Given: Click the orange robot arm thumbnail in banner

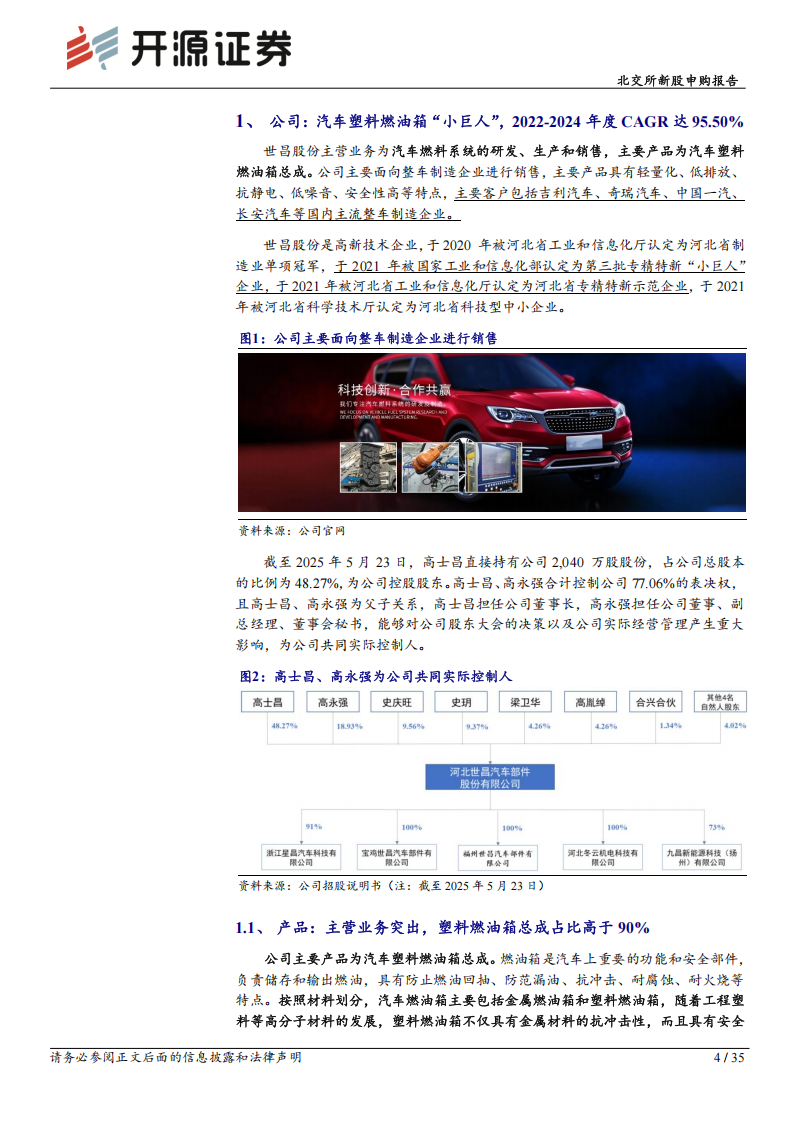Looking at the screenshot, I should (430, 467).
